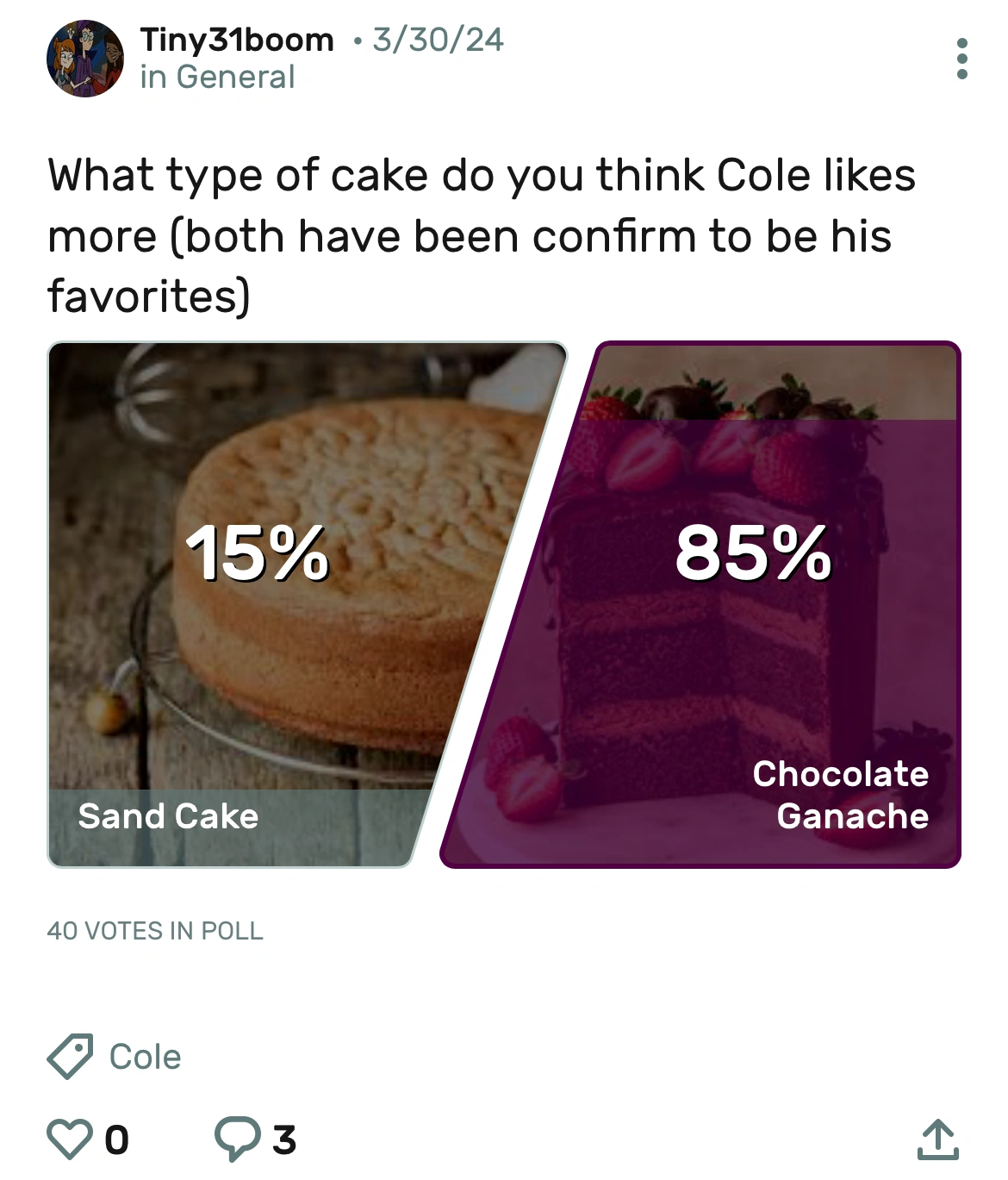Open the three-dot post options menu
The height and width of the screenshot is (1180, 1008).
point(962,59)
